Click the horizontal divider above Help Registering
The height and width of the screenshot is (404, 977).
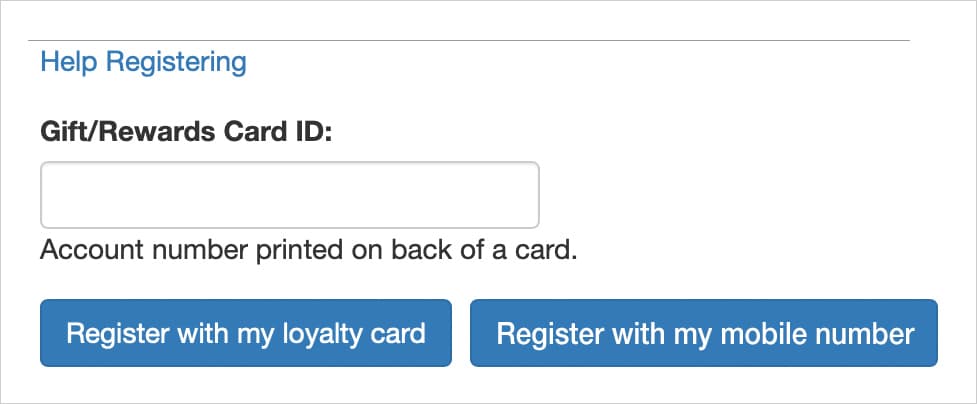click(469, 41)
